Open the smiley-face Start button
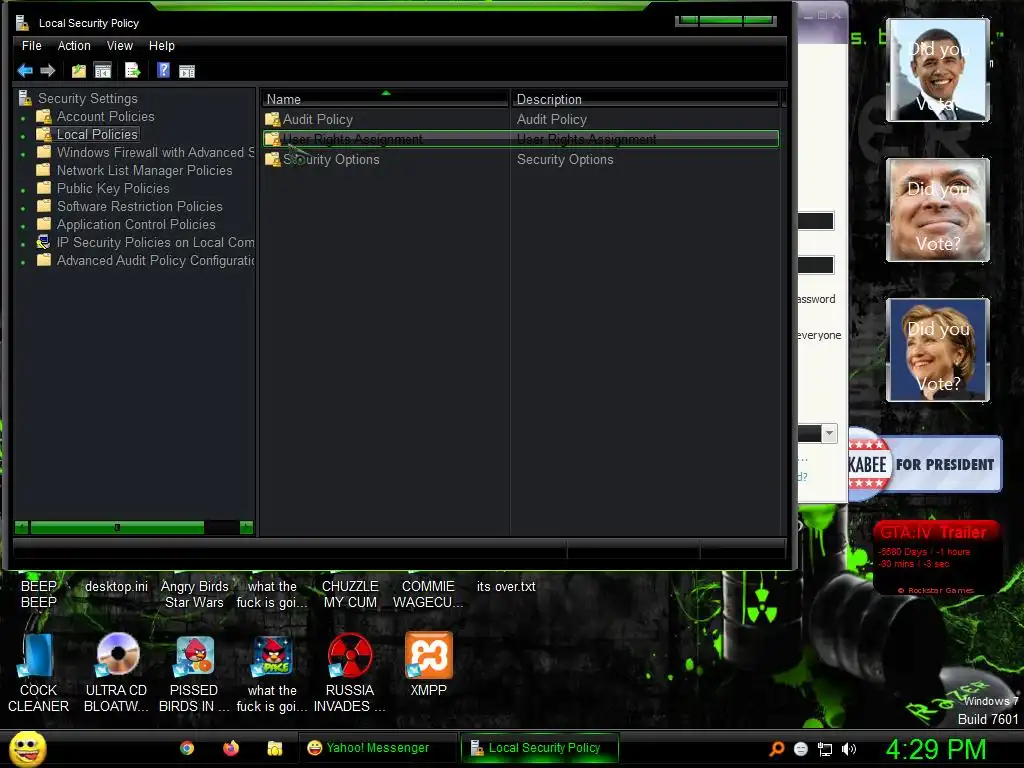This screenshot has width=1024, height=768. tap(27, 748)
